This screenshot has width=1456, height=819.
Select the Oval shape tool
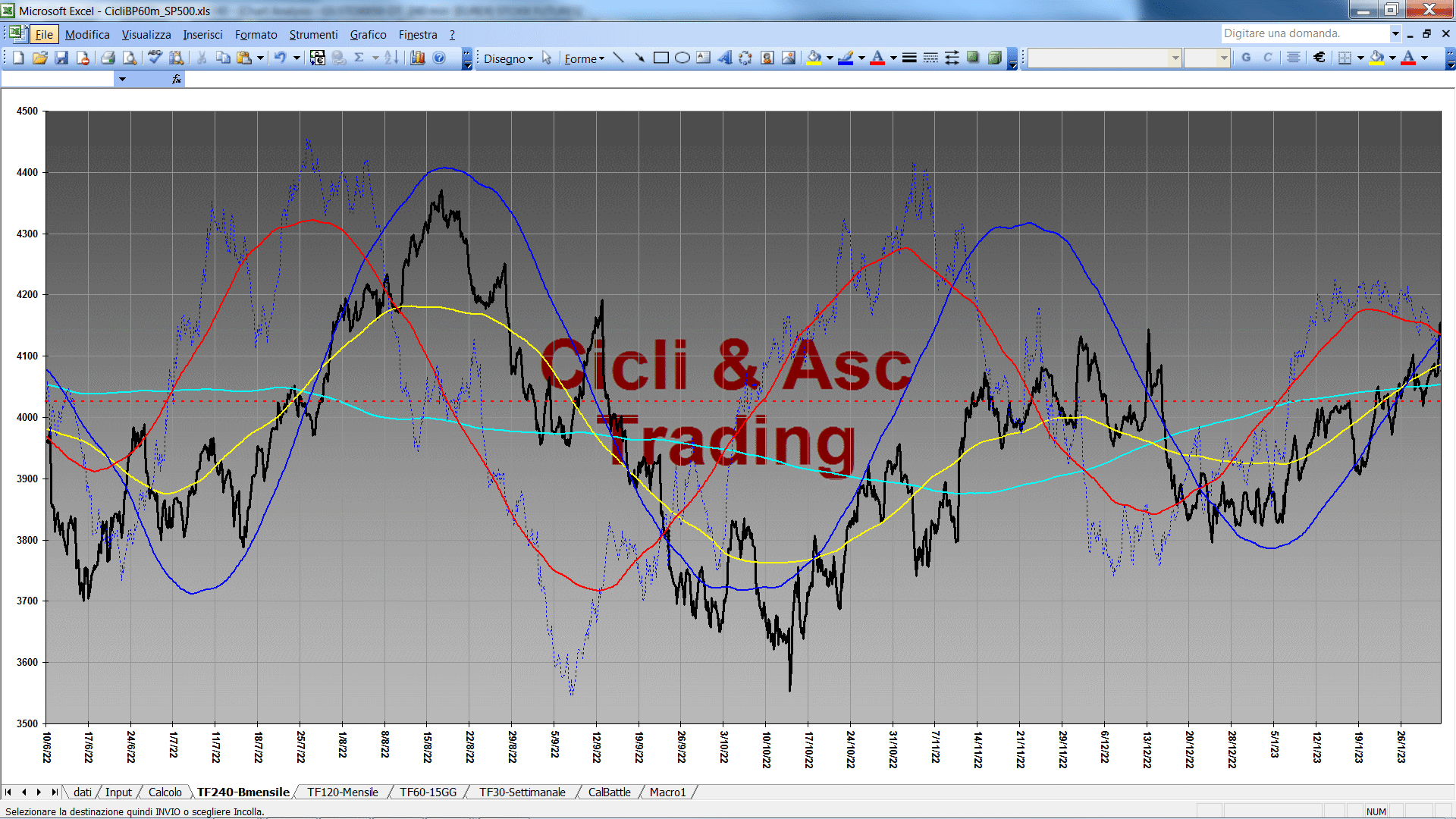682,58
